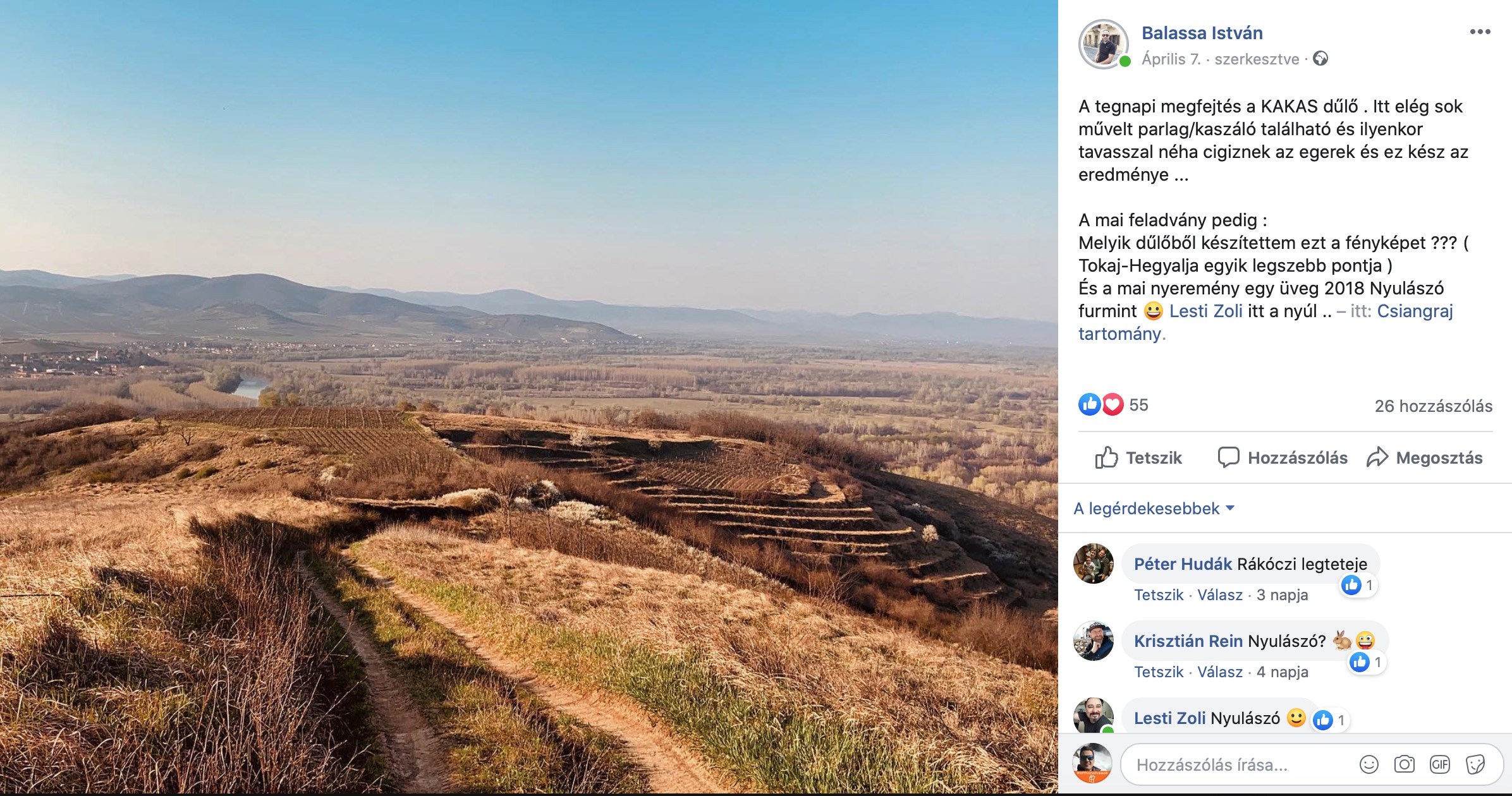Screen dimensions: 1512x796
Task: Open the post options three-dot menu
Action: tap(1480, 32)
